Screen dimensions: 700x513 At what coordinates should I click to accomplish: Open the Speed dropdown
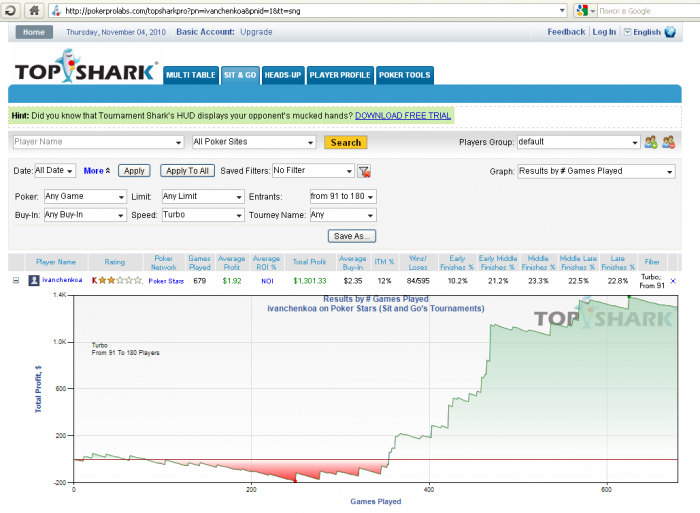[203, 215]
